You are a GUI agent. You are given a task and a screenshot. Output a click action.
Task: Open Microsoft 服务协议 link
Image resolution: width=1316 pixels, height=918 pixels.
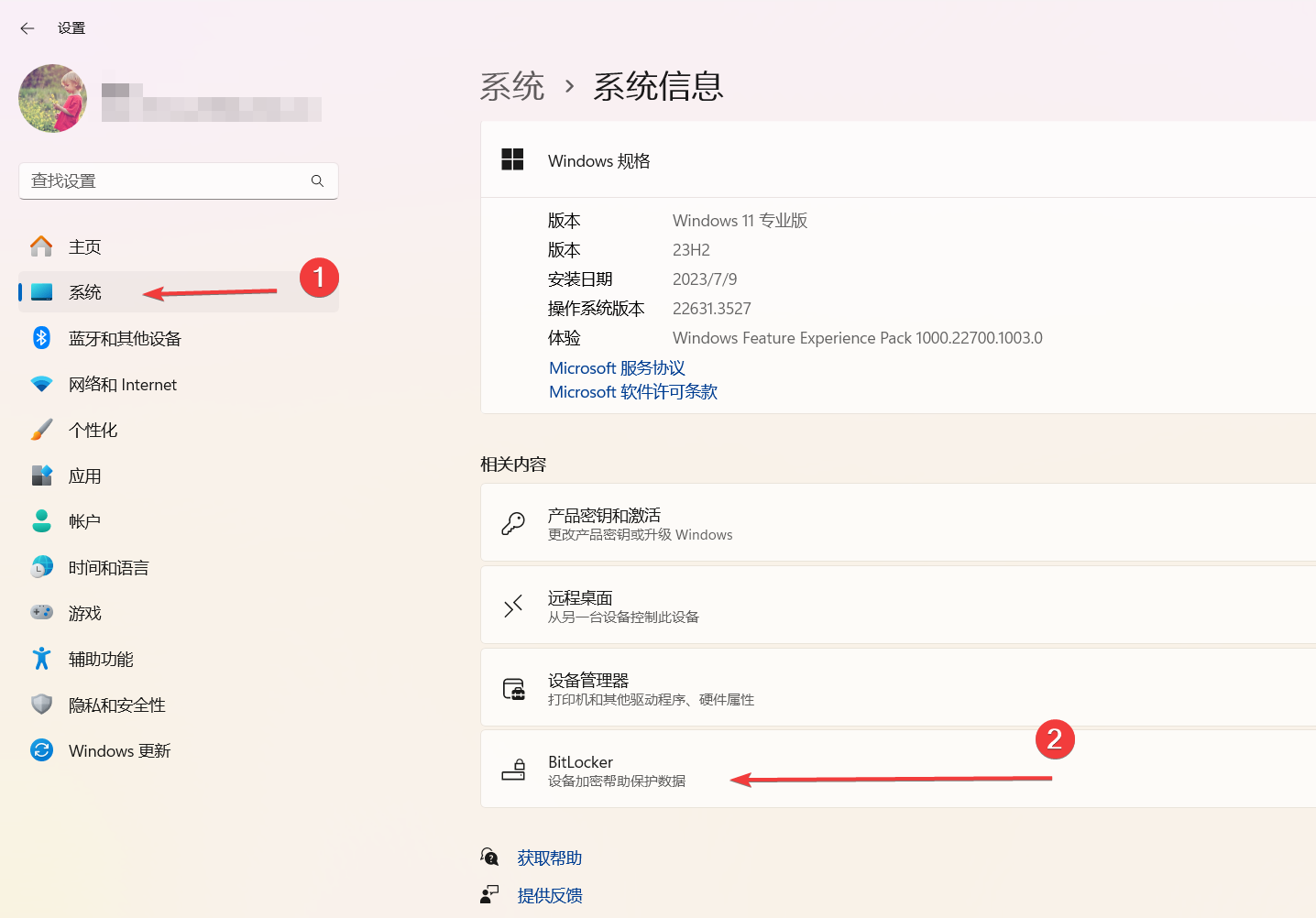click(617, 368)
